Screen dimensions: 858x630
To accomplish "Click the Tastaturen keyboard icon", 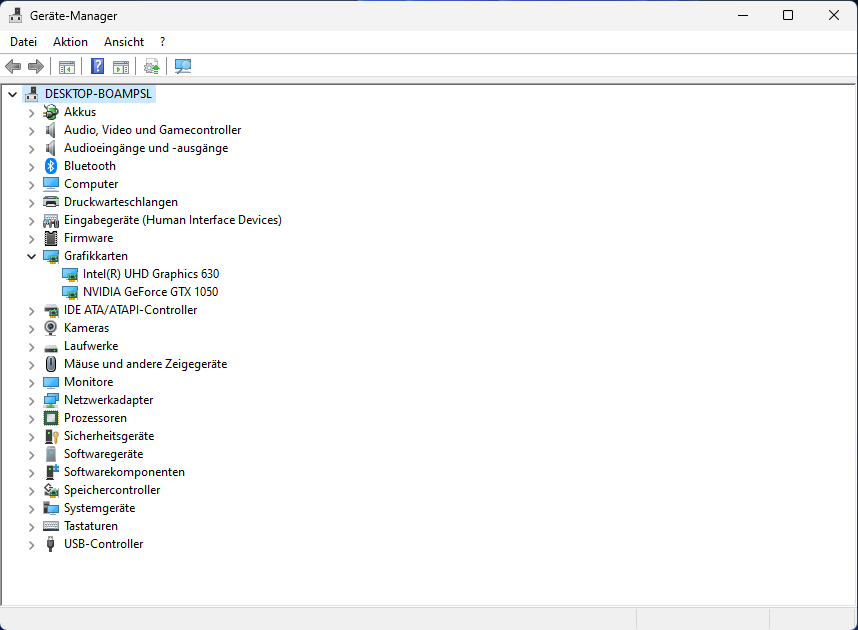I will (x=50, y=525).
